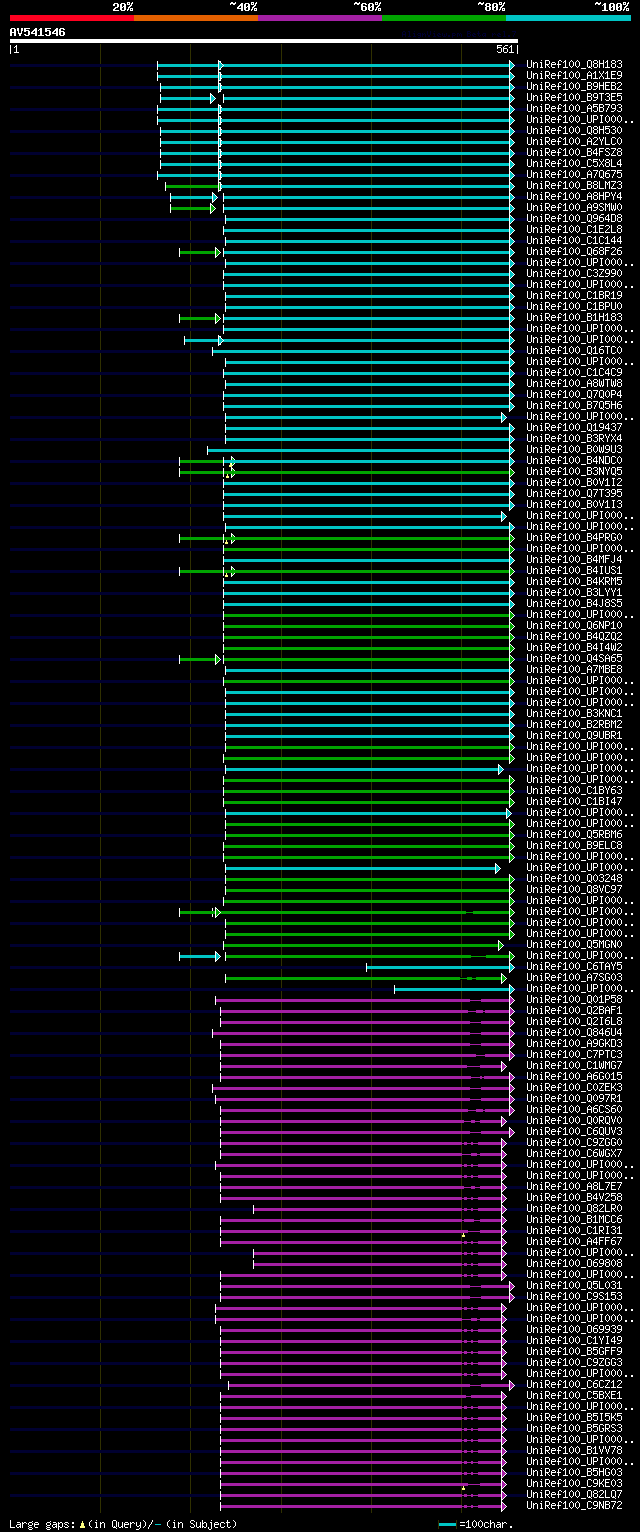Open UniRef100_C6CZ12 hit

(575, 1384)
